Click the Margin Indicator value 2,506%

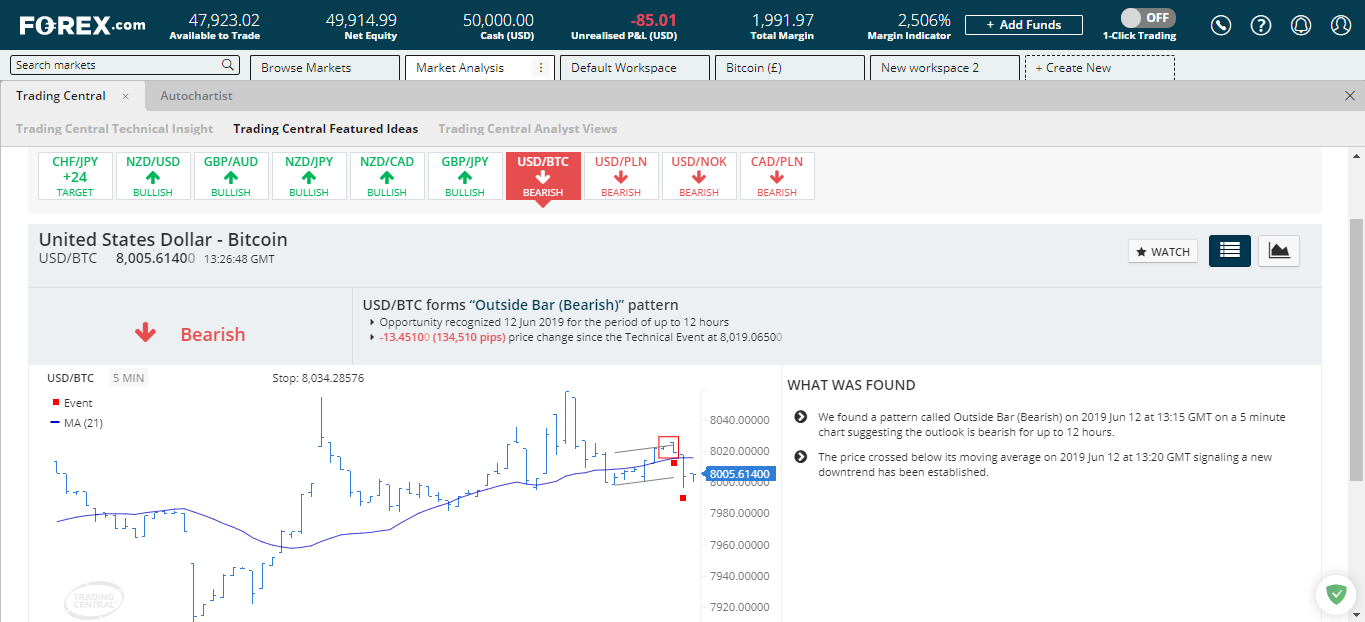[924, 20]
